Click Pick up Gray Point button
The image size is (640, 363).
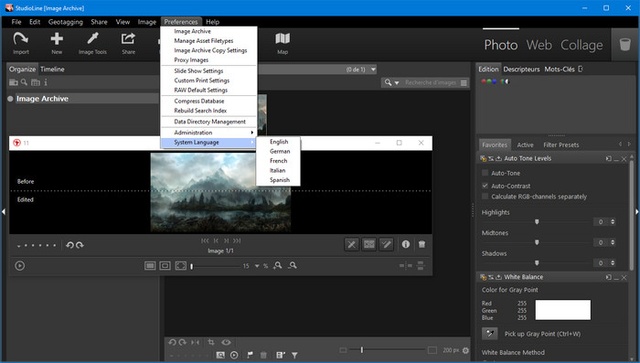pyautogui.click(x=489, y=334)
